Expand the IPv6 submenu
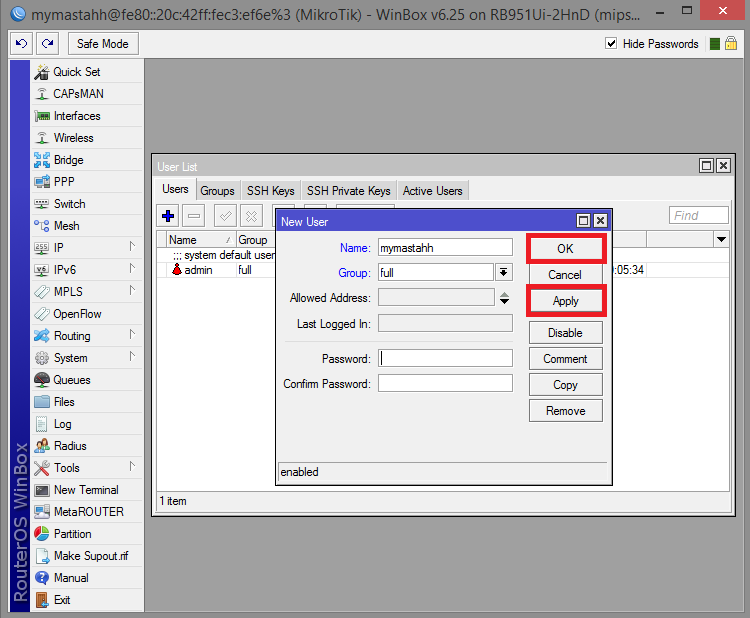Image resolution: width=750 pixels, height=618 pixels. (132, 269)
